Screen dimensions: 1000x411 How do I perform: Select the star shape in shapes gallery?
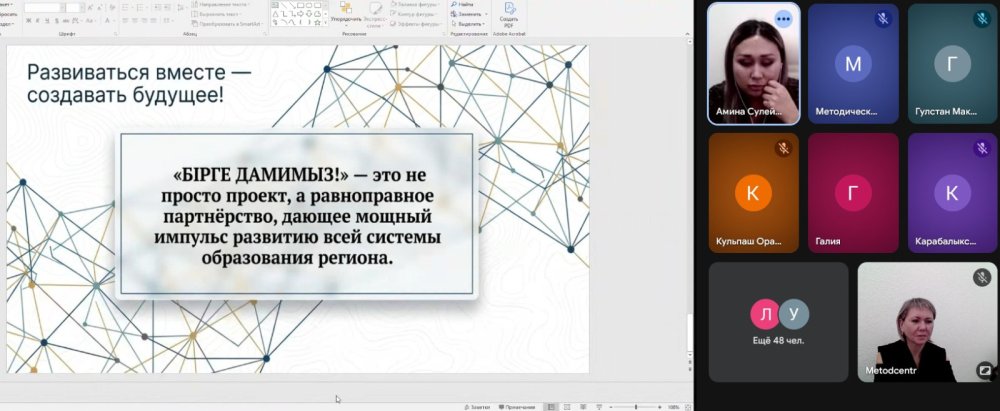click(318, 22)
